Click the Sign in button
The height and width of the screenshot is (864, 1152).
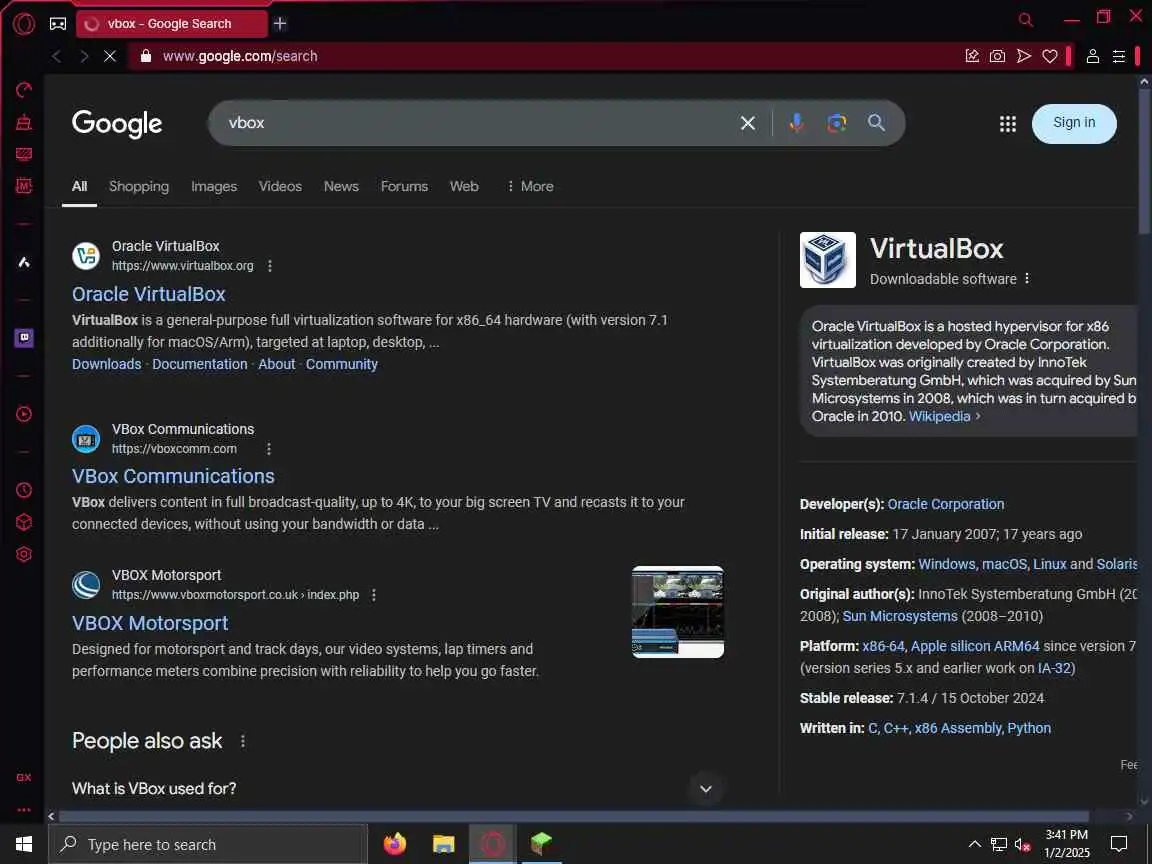pyautogui.click(x=1074, y=123)
